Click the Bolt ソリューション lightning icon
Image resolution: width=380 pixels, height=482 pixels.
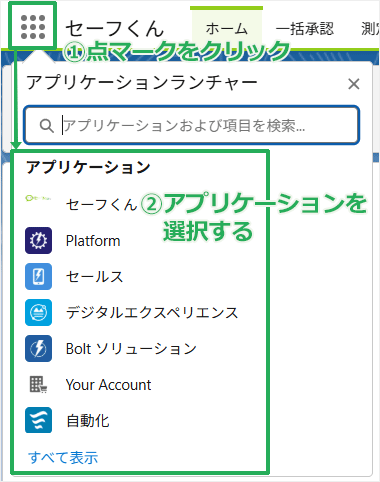click(38, 348)
